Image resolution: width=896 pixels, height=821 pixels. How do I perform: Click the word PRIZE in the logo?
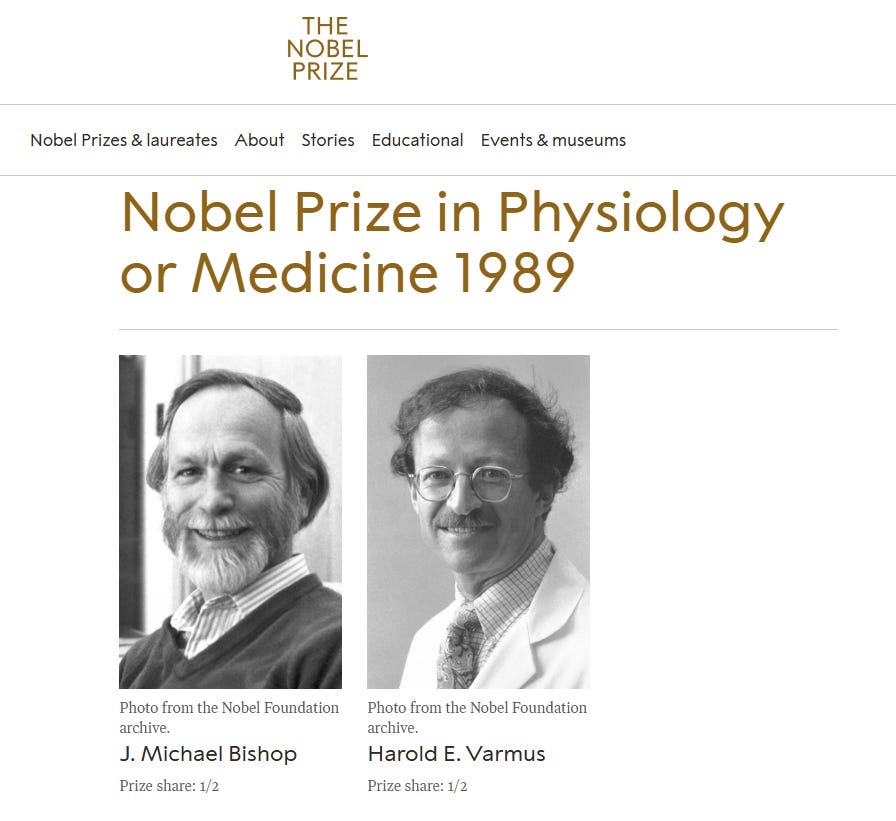point(326,71)
